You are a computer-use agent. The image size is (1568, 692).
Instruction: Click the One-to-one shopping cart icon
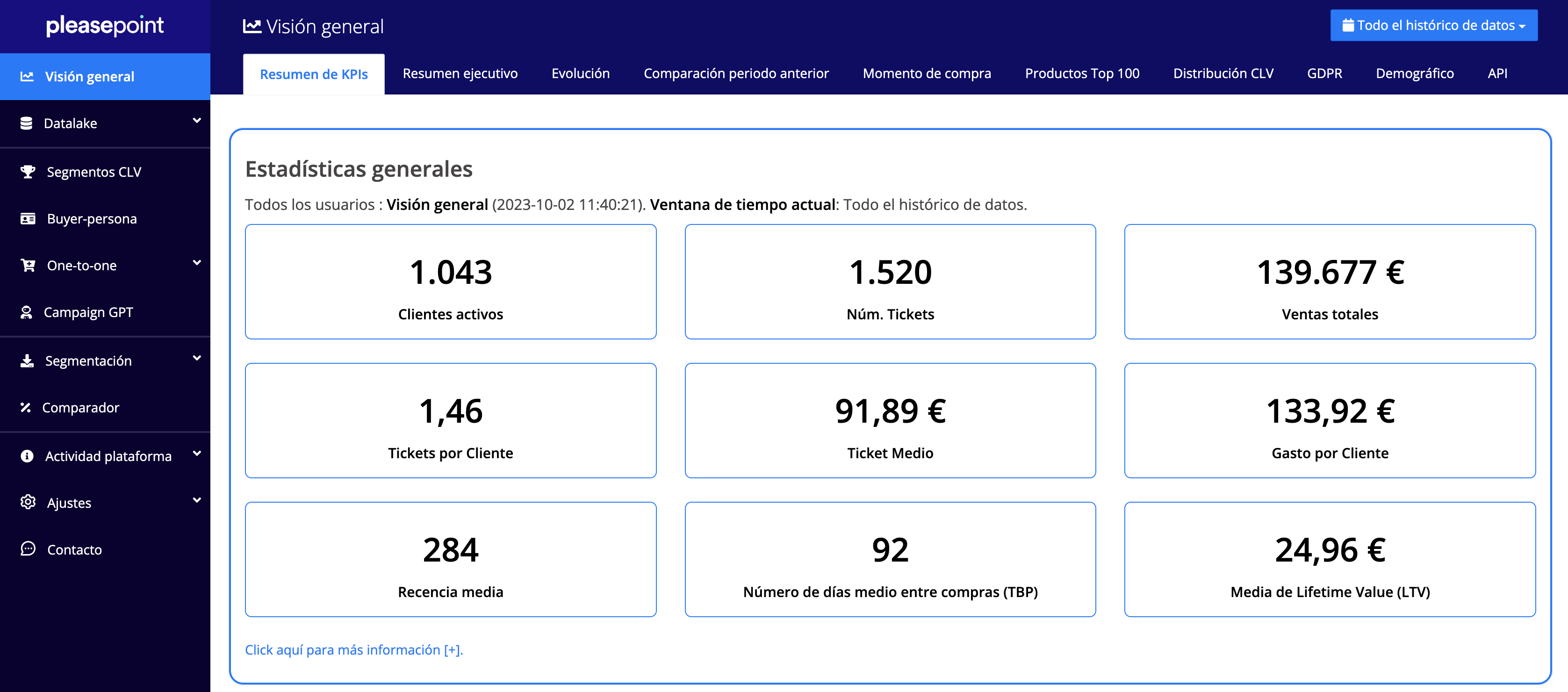[28, 266]
